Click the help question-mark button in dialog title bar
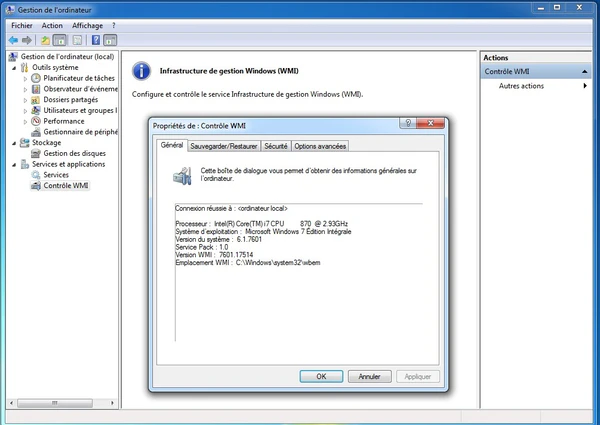 pos(408,123)
